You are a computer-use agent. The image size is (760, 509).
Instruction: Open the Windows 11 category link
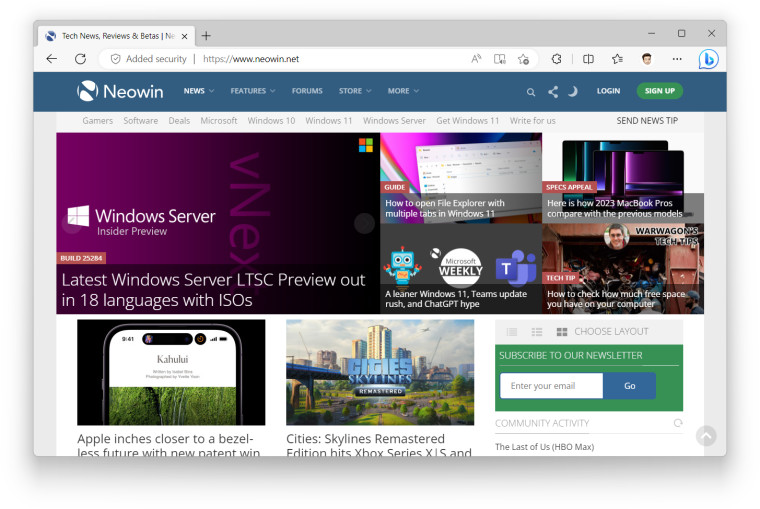pyautogui.click(x=329, y=121)
